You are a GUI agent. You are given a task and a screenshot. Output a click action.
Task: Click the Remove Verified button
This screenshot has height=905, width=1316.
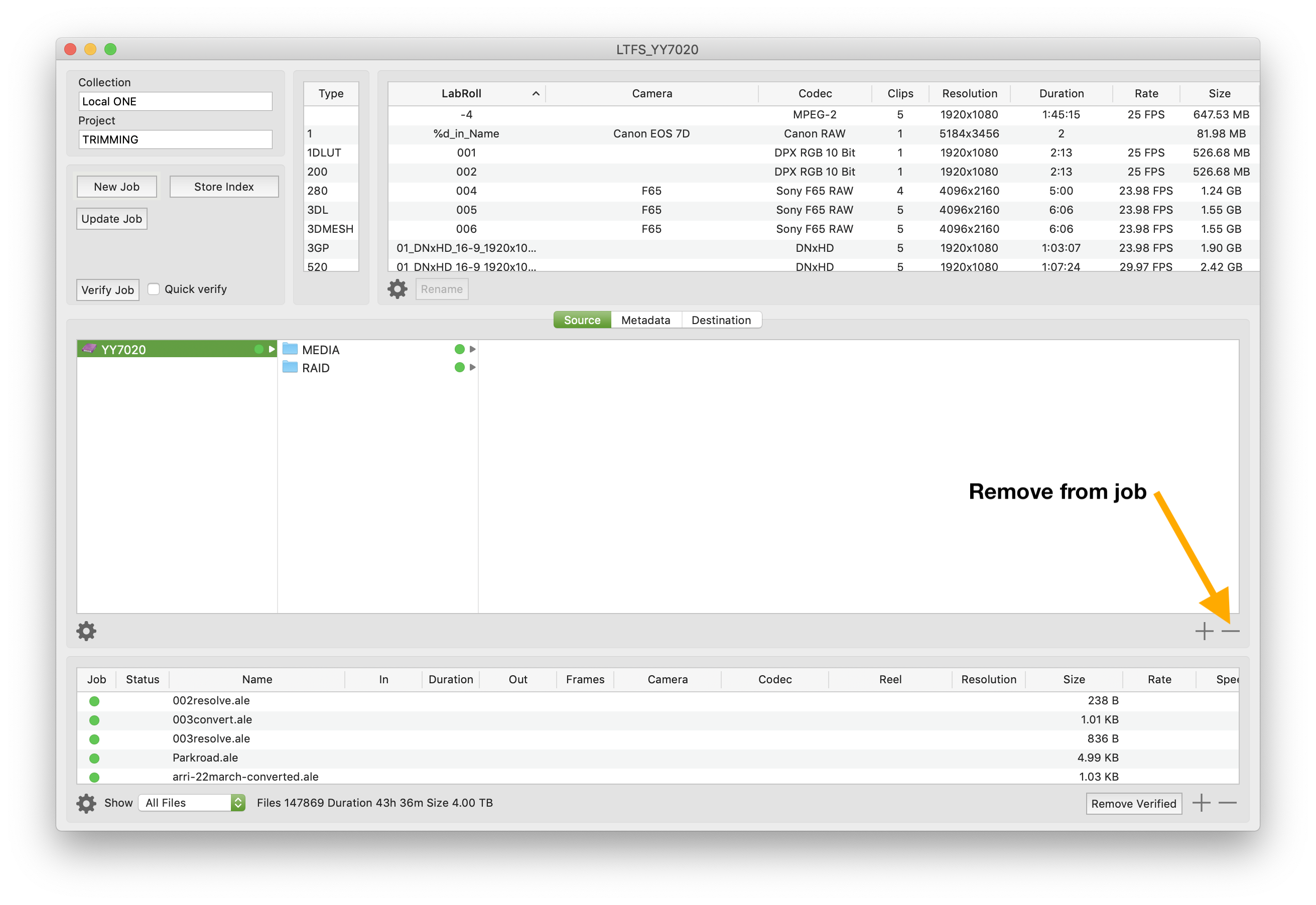click(1133, 804)
